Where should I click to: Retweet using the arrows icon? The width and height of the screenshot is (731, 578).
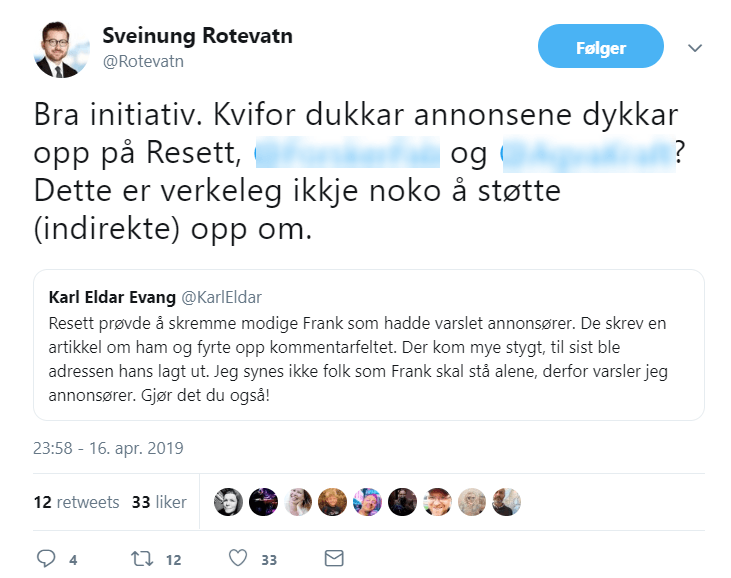[x=141, y=558]
